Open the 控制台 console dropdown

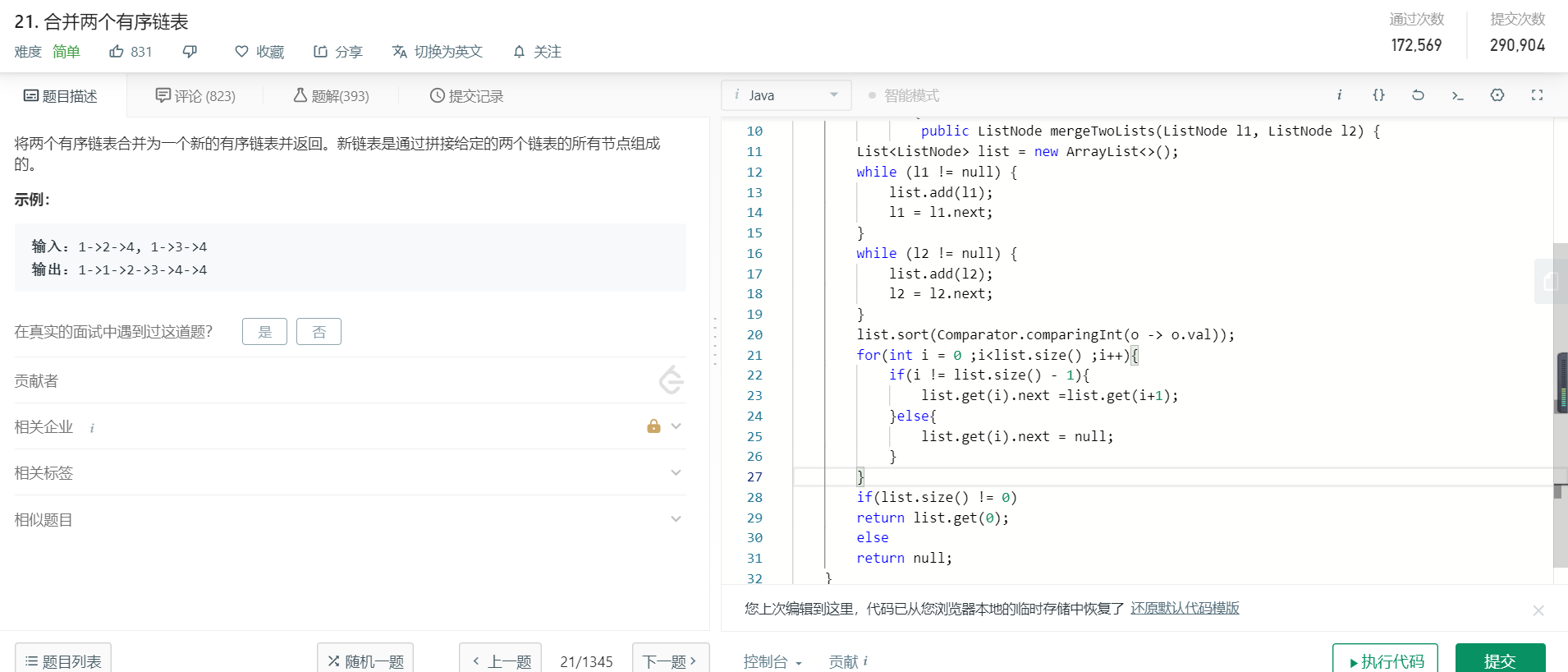773,661
